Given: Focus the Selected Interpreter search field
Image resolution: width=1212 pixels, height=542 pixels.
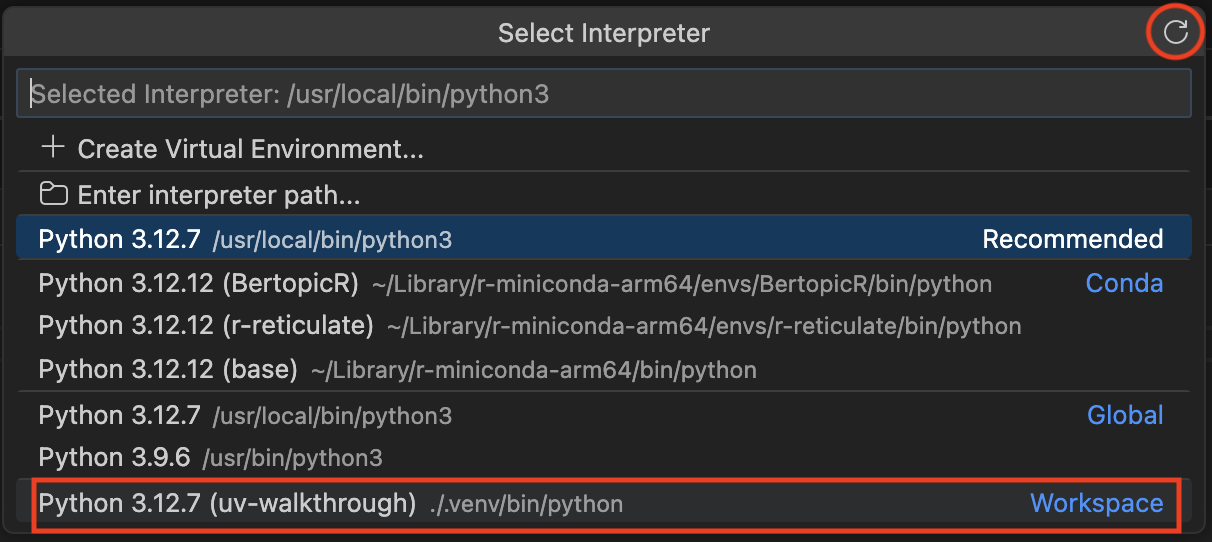Looking at the screenshot, I should tap(603, 94).
